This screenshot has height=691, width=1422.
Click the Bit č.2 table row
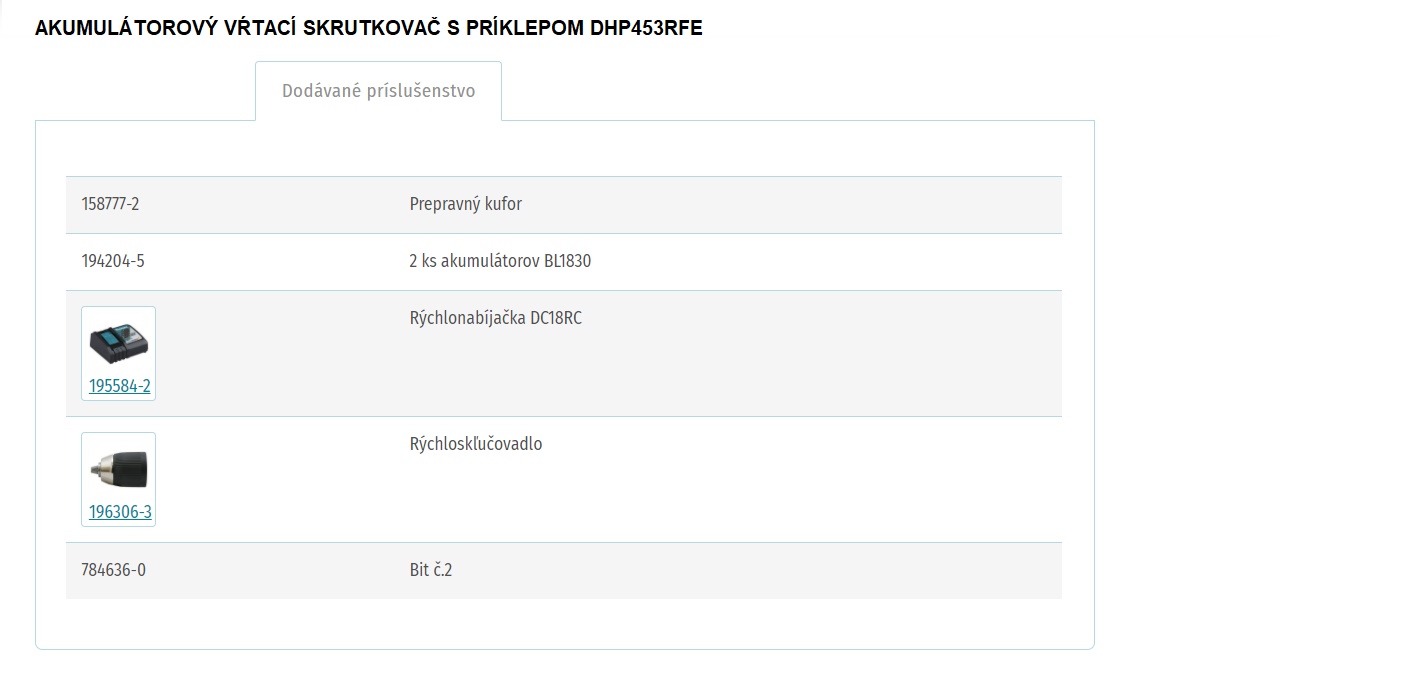(564, 571)
